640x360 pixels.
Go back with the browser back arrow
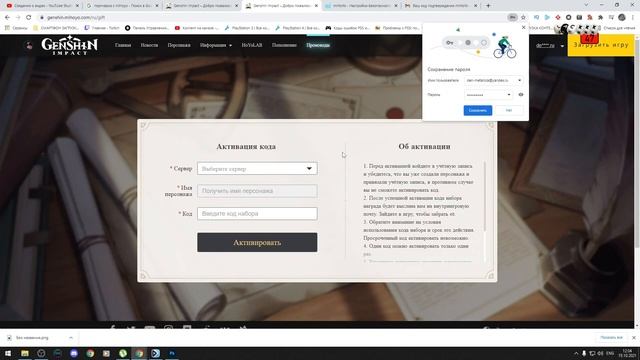pos(7,18)
